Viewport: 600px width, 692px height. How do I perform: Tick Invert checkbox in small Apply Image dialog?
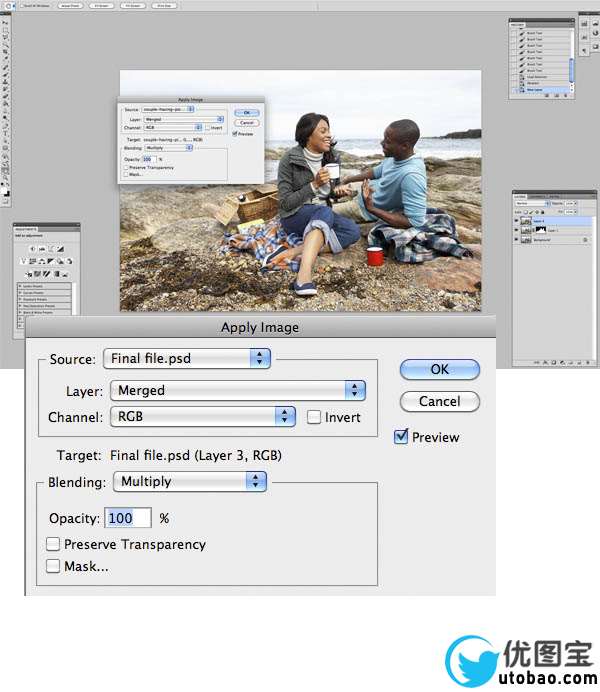click(208, 128)
